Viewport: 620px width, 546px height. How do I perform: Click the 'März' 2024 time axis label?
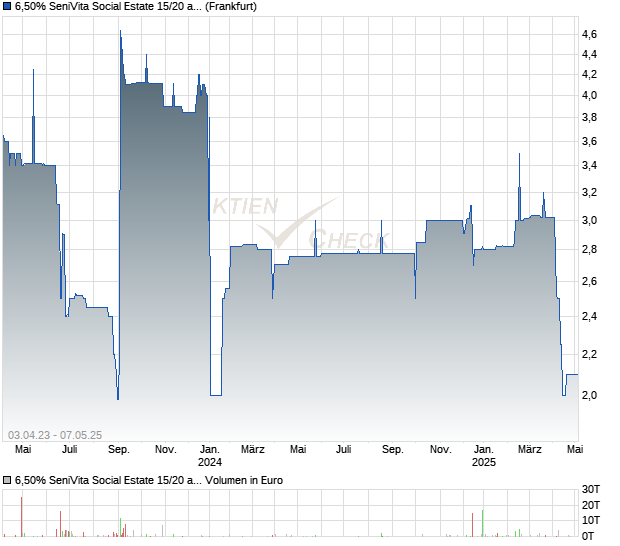[x=253, y=450]
